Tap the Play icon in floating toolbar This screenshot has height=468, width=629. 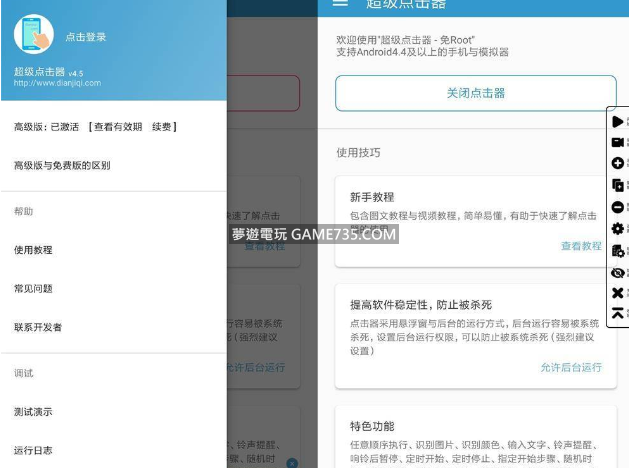coord(618,122)
